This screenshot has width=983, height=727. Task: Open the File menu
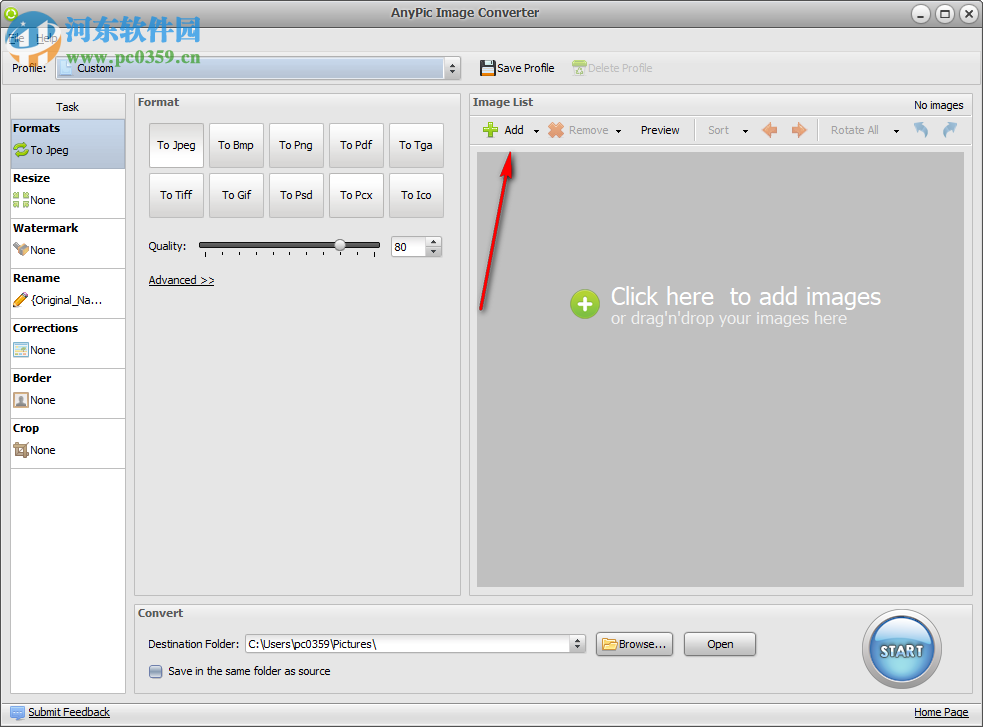click(x=15, y=35)
